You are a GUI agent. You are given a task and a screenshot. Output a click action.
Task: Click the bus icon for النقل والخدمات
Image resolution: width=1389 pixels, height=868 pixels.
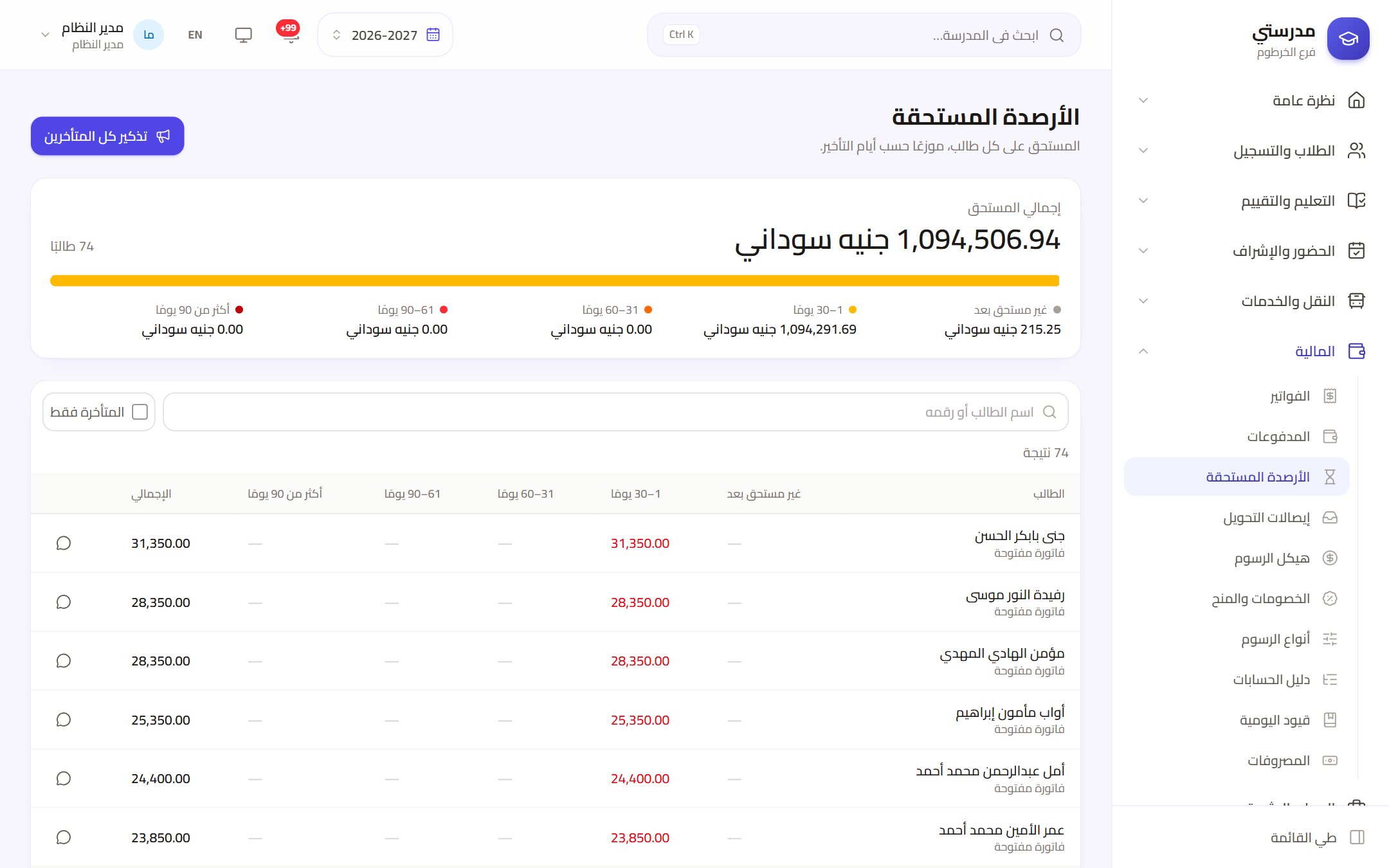pos(1356,301)
